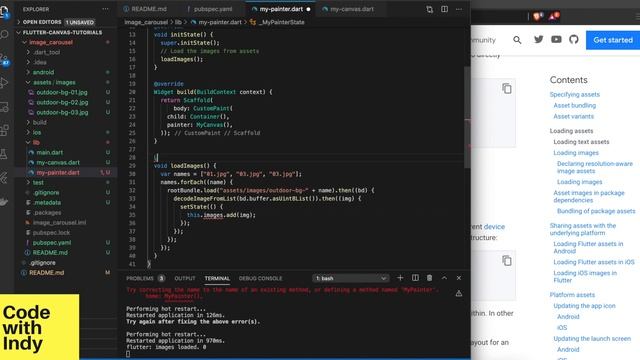Select the Terminal panel tab
This screenshot has height=360, width=640.
(x=217, y=278)
